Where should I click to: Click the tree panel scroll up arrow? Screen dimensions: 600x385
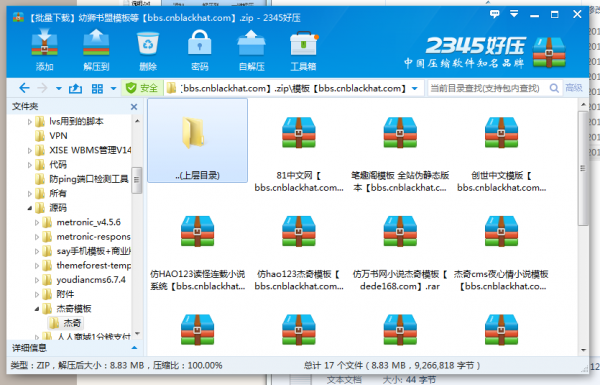click(137, 121)
